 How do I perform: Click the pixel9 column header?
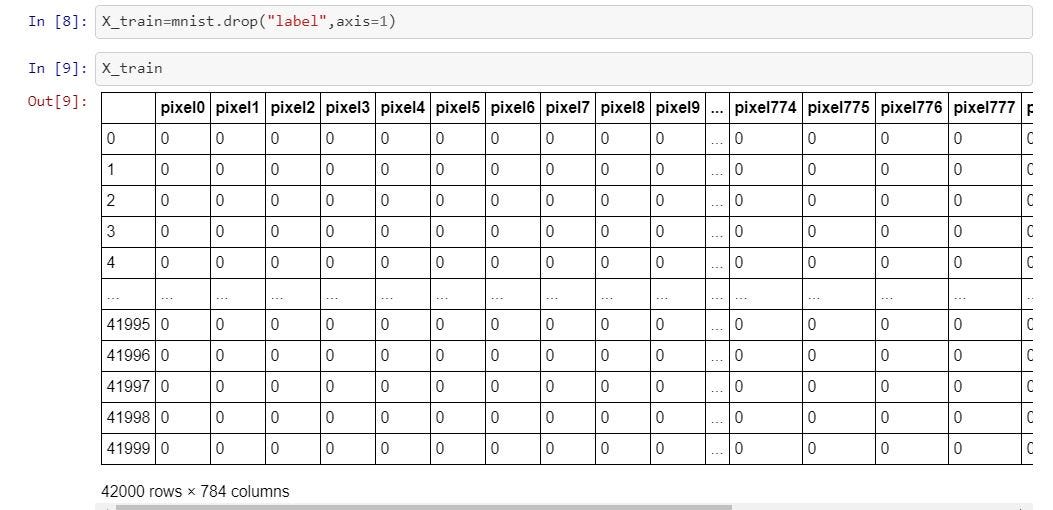tap(677, 107)
